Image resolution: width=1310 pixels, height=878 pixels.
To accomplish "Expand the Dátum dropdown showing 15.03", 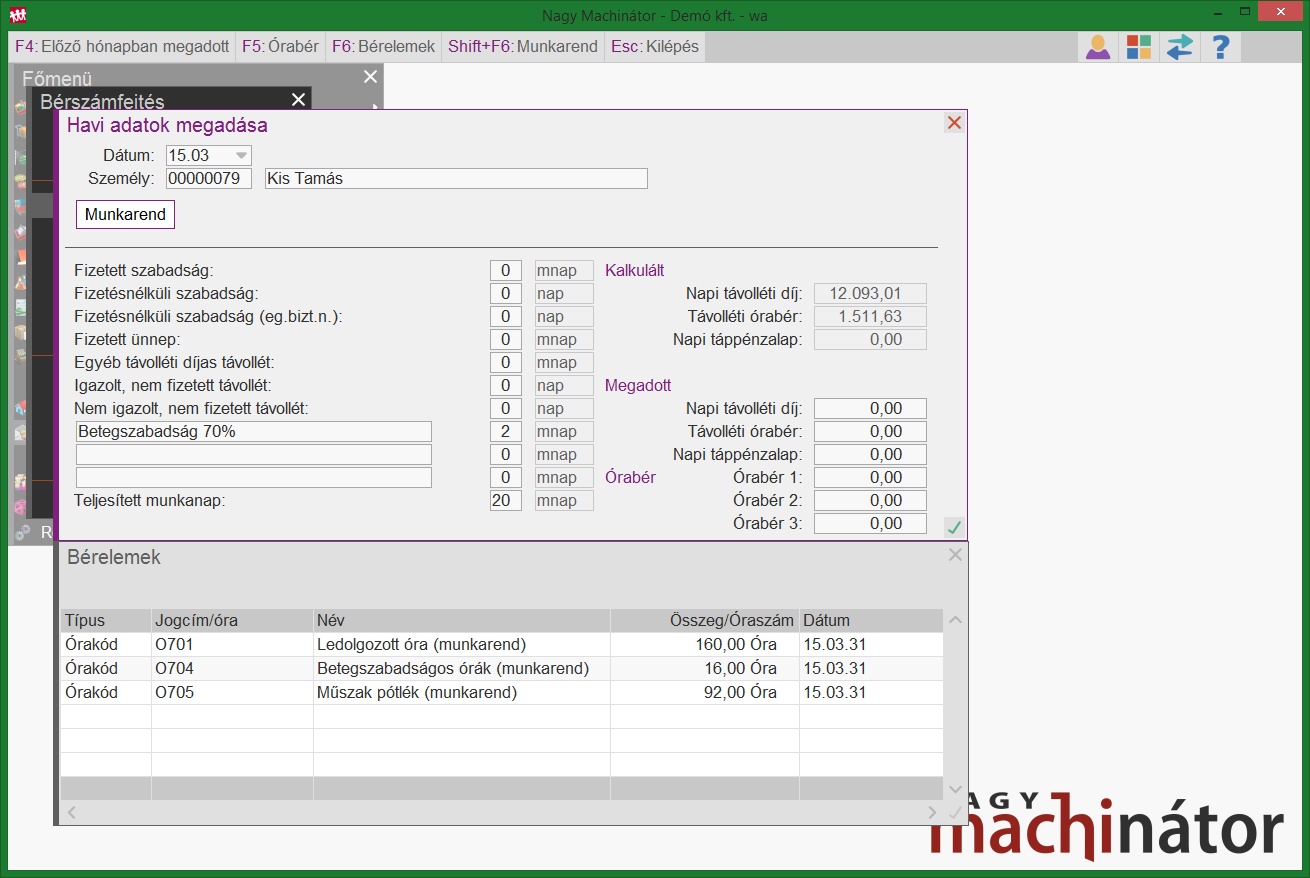I will click(241, 156).
